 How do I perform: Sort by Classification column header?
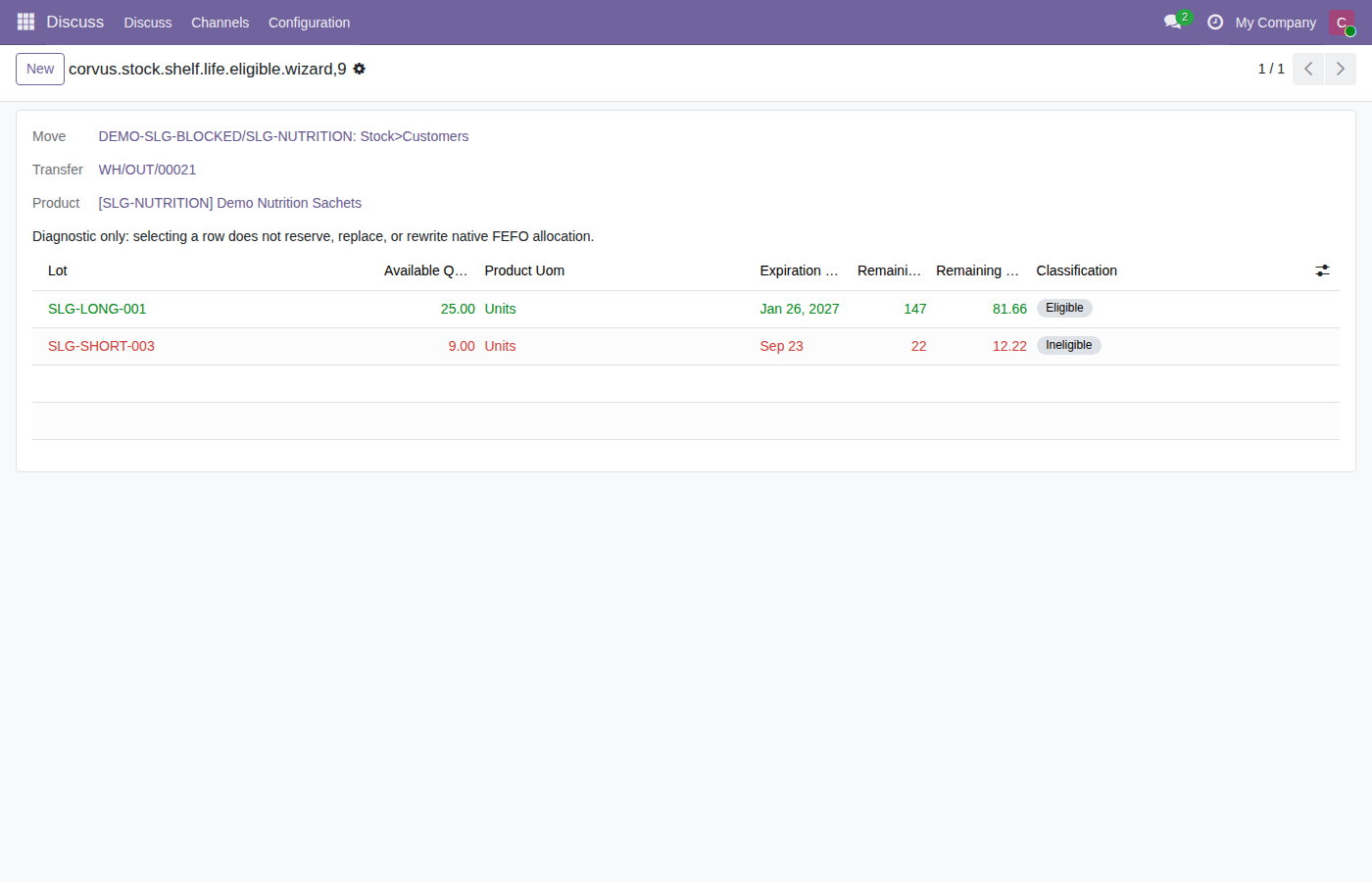(x=1076, y=270)
